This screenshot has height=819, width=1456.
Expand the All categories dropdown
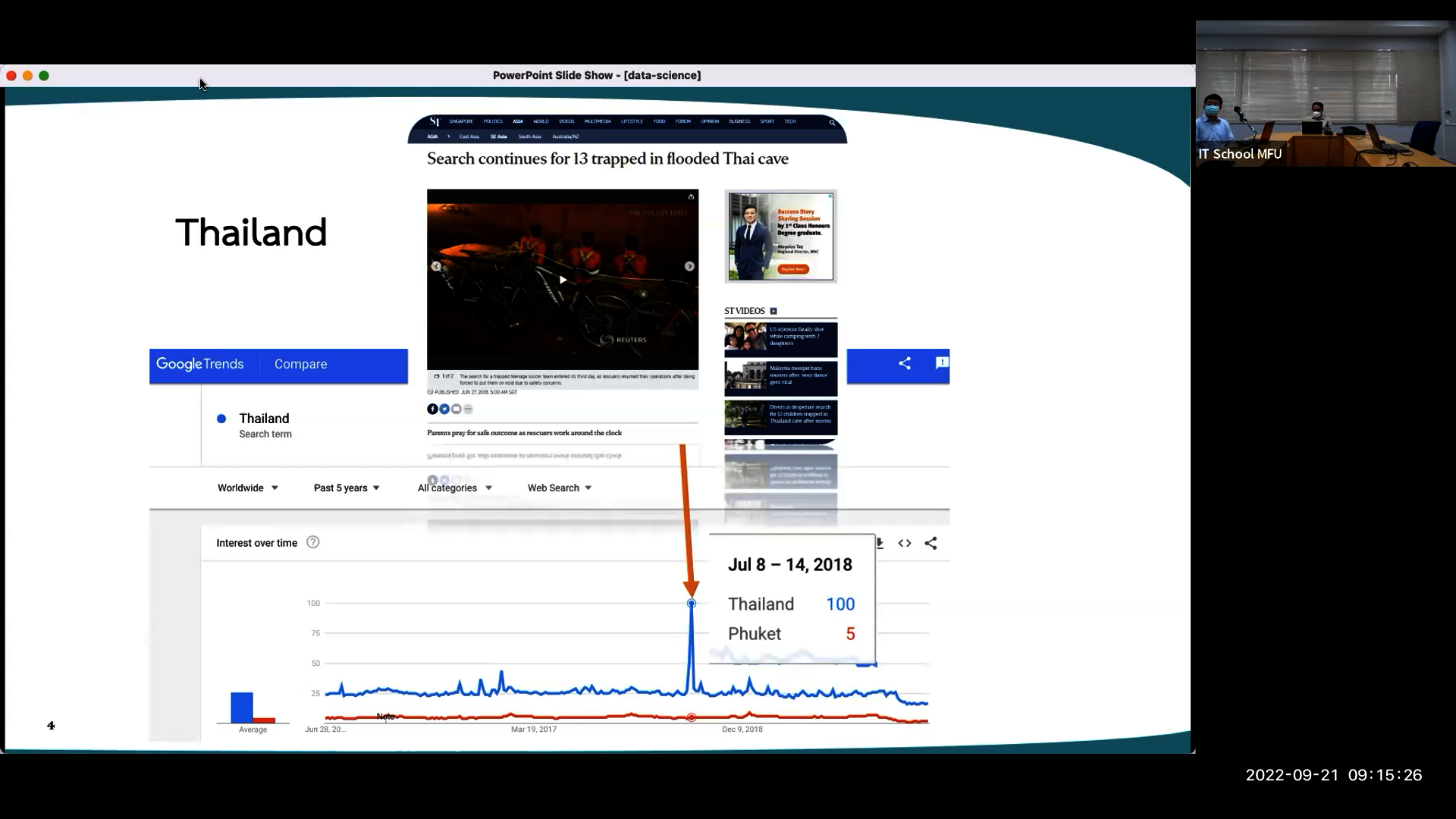pyautogui.click(x=455, y=488)
